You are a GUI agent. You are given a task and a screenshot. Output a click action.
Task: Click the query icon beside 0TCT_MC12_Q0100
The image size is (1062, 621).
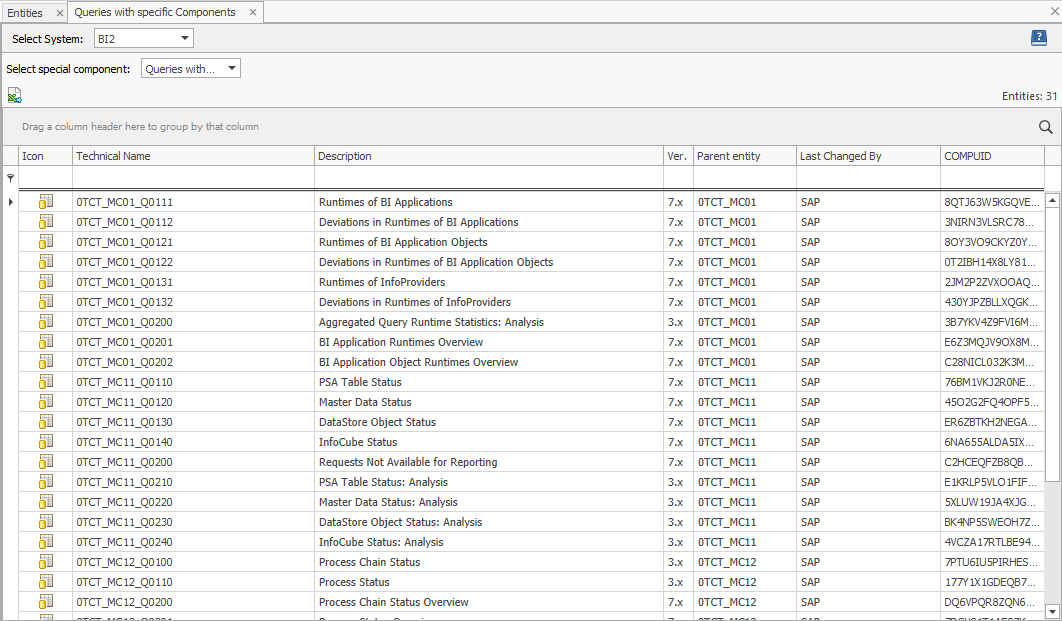click(x=44, y=561)
